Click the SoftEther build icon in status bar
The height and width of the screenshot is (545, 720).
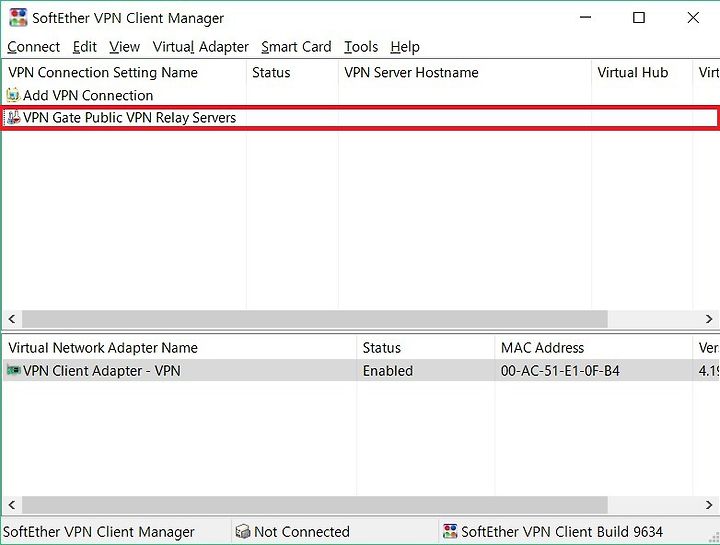pyautogui.click(x=450, y=532)
